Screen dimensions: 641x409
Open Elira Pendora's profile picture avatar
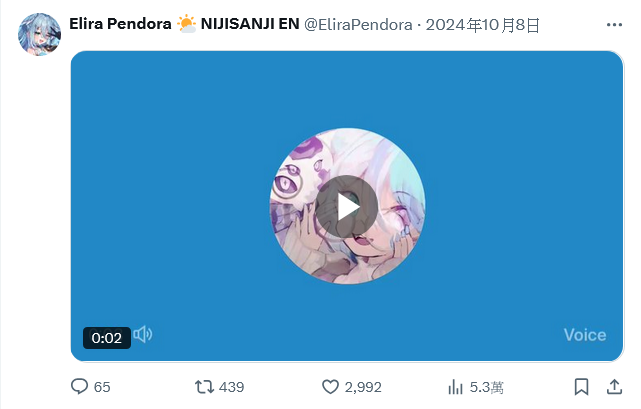tap(39, 34)
